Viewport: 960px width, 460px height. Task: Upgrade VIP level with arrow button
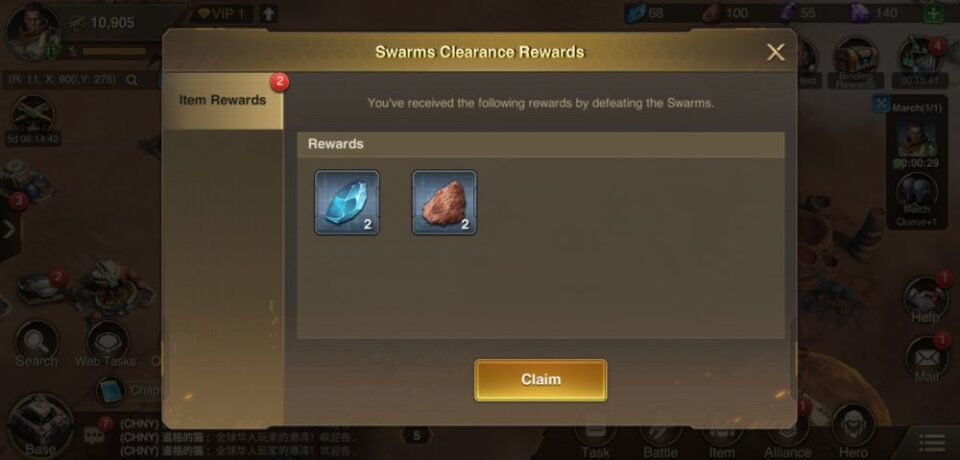click(269, 13)
